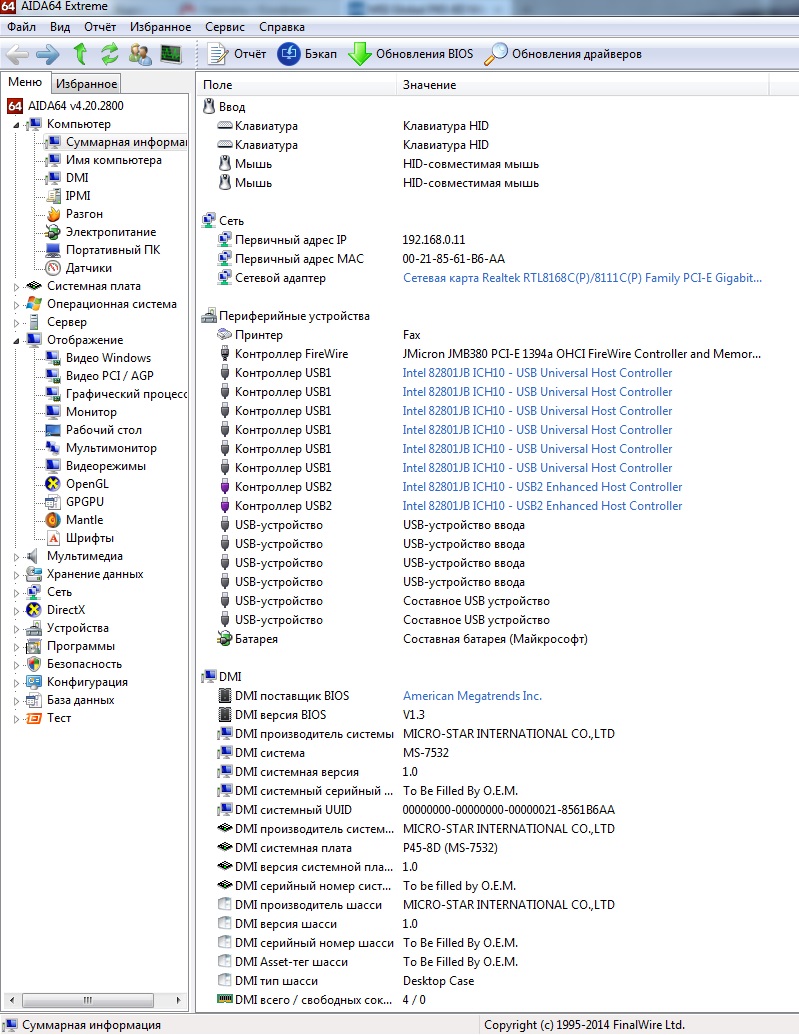Image resolution: width=799 pixels, height=1035 pixels.
Task: Expand the Мультимедиа tree node
Action: pyautogui.click(x=17, y=556)
